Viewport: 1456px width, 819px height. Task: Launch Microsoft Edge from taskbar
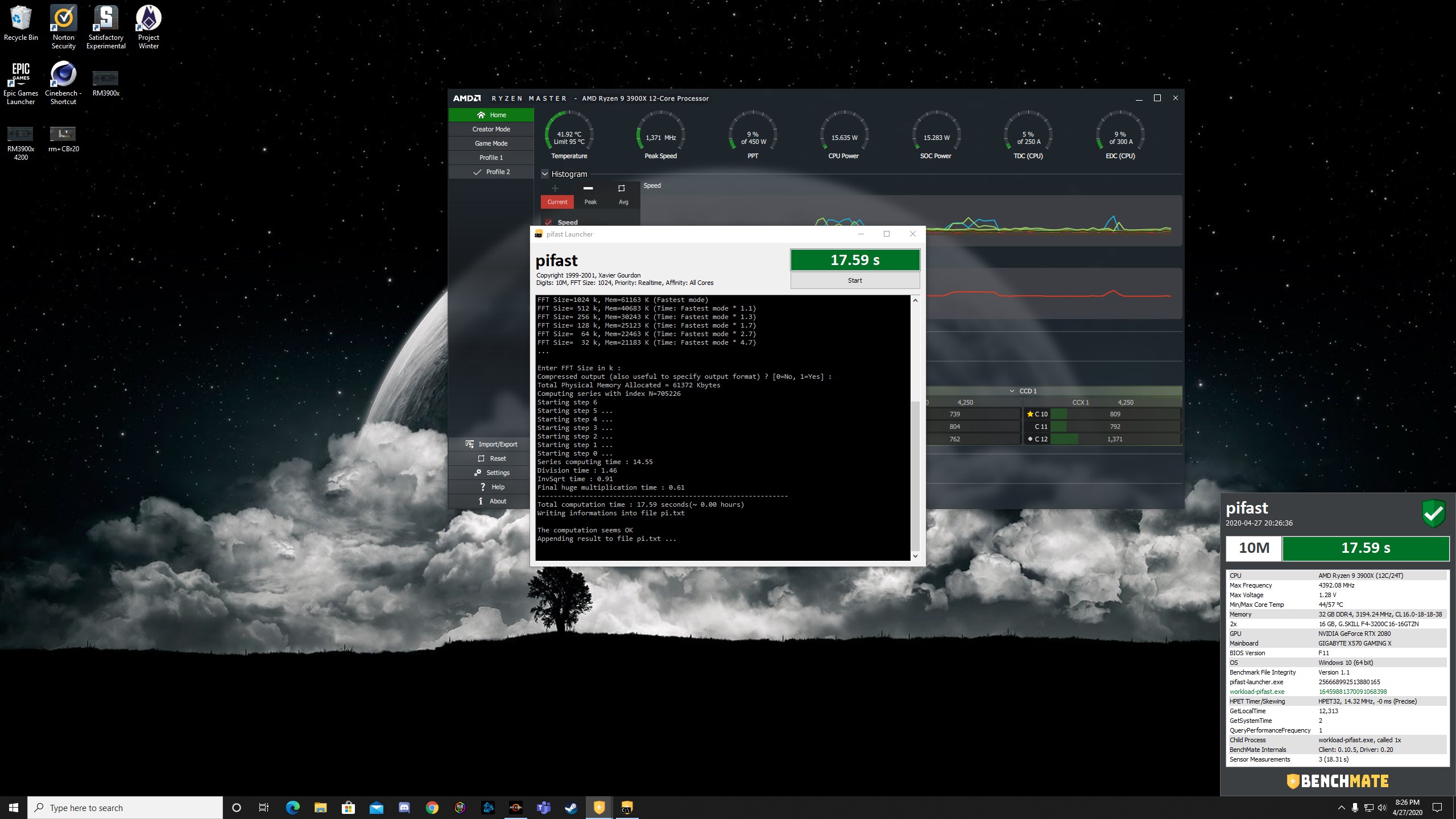coord(292,808)
